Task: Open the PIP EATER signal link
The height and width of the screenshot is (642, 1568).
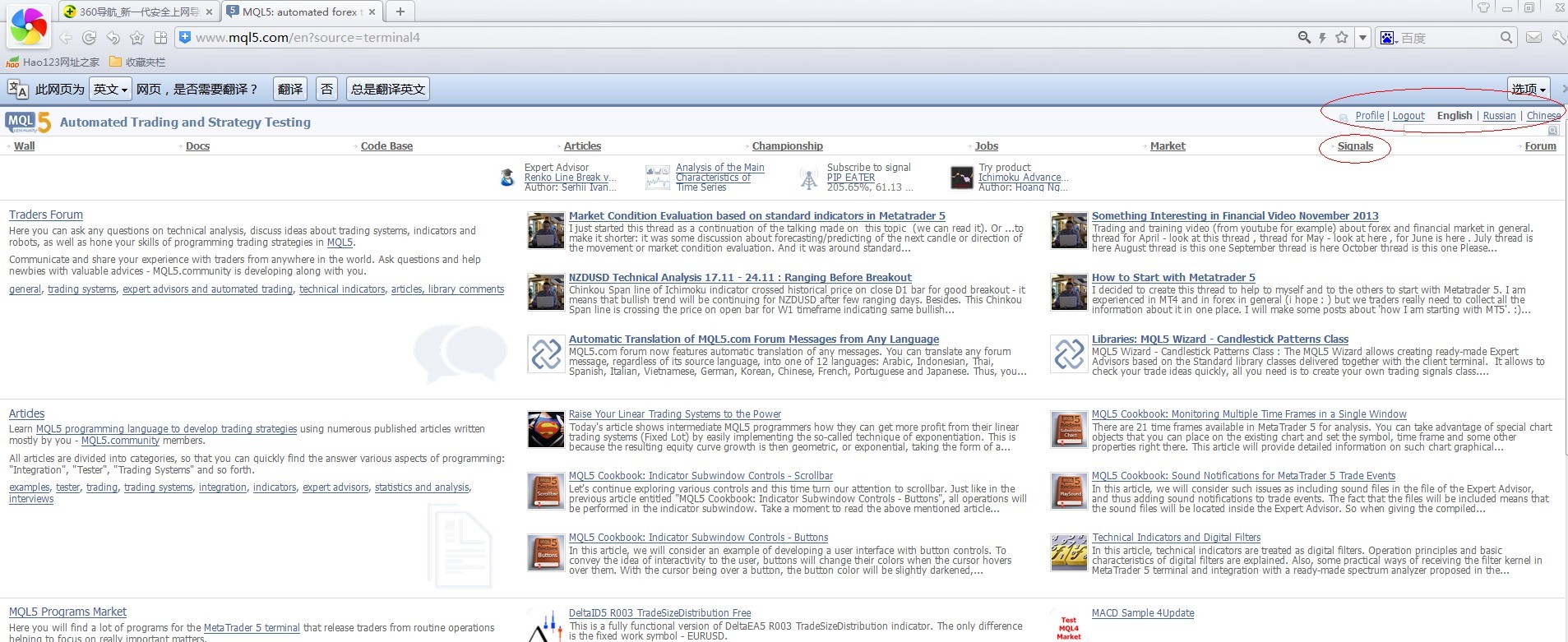Action: pyautogui.click(x=851, y=178)
